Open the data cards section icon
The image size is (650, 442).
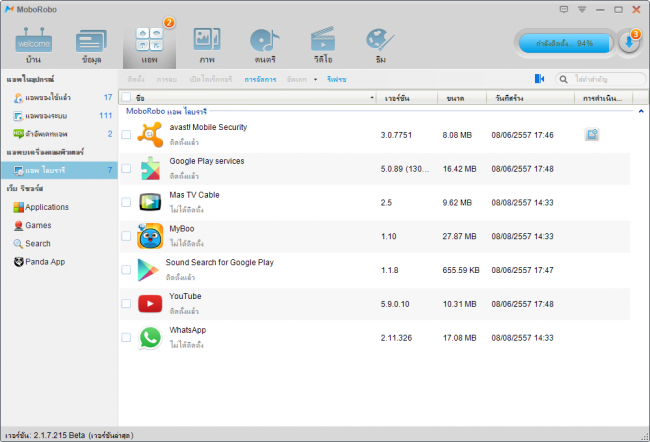tap(91, 46)
